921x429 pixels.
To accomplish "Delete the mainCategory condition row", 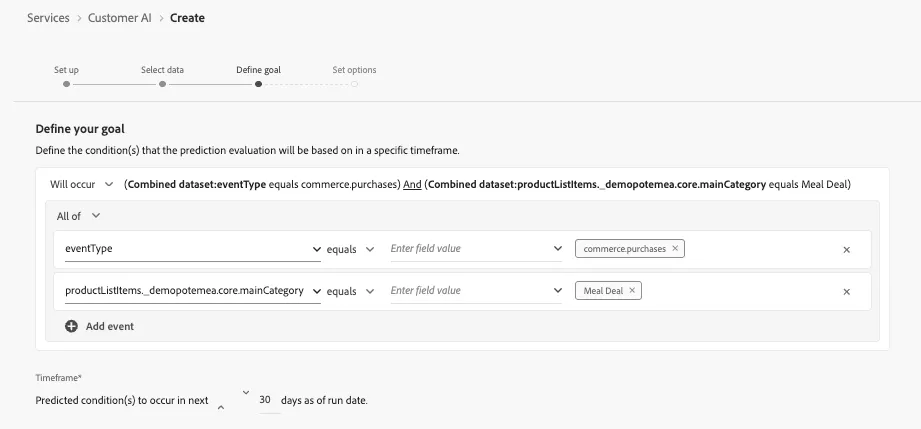I will (x=846, y=291).
